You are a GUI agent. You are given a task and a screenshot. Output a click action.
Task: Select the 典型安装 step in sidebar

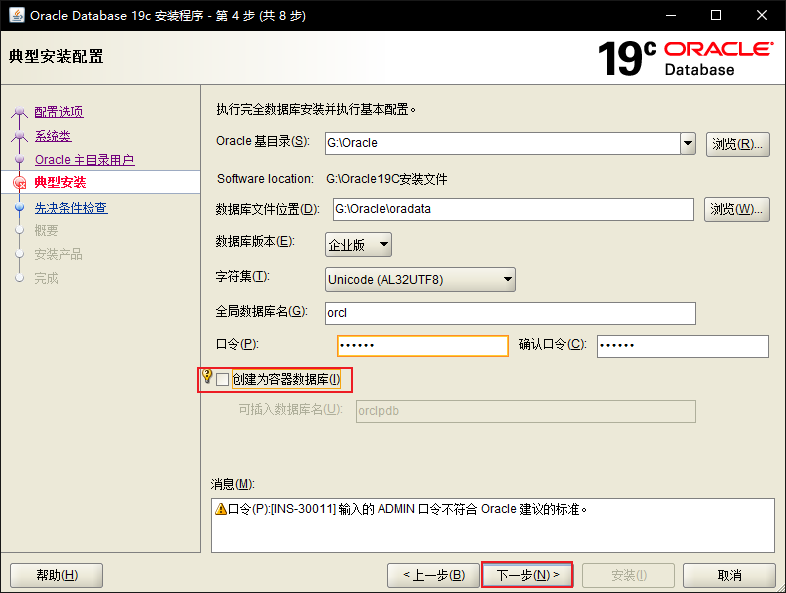pos(60,182)
